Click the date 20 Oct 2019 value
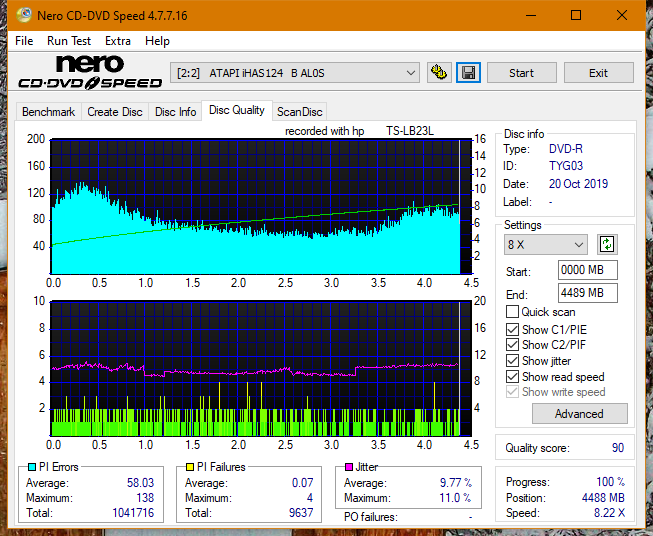The width and height of the screenshot is (653, 536). [x=578, y=184]
